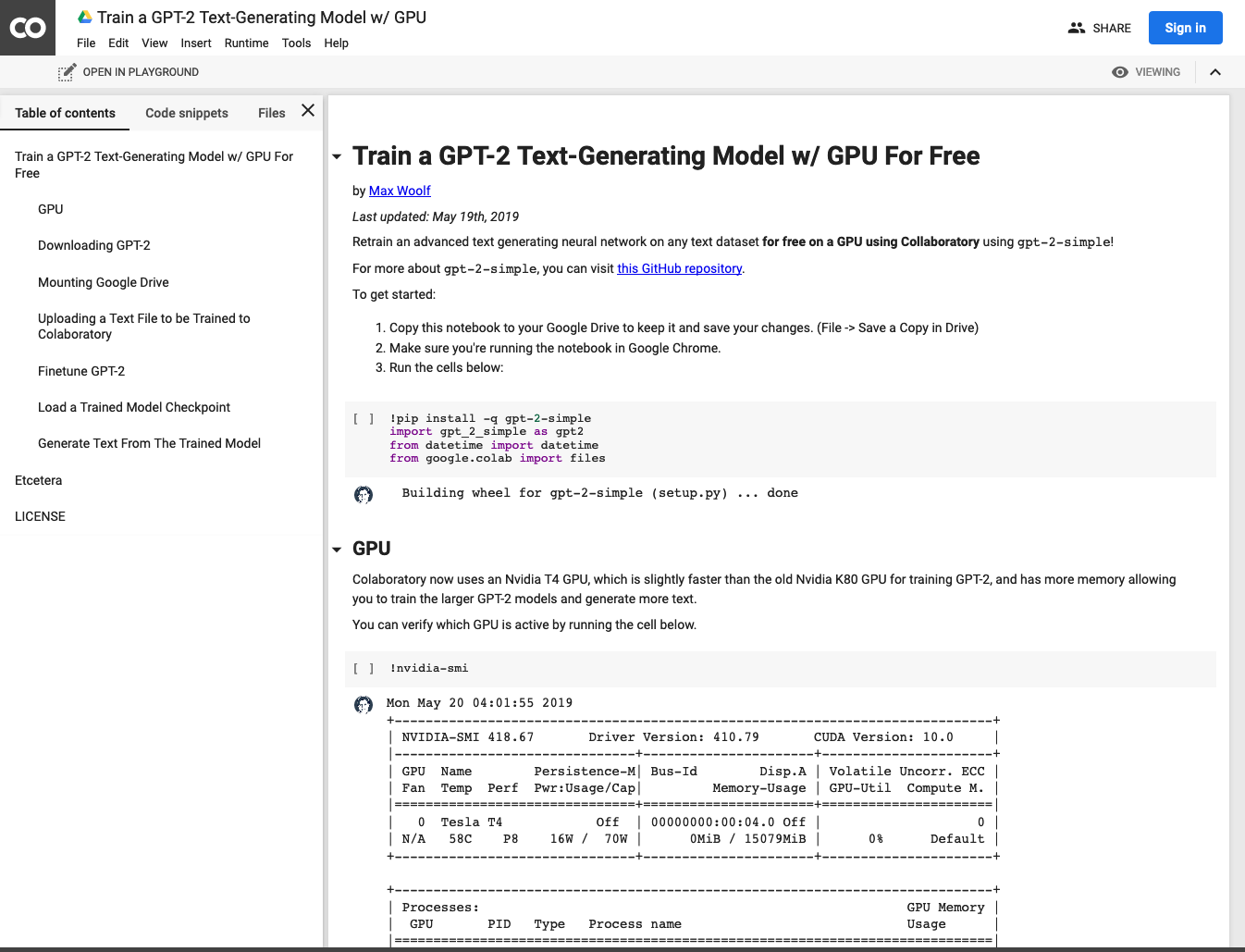Open the 'this GitHub repository' link

pos(679,268)
